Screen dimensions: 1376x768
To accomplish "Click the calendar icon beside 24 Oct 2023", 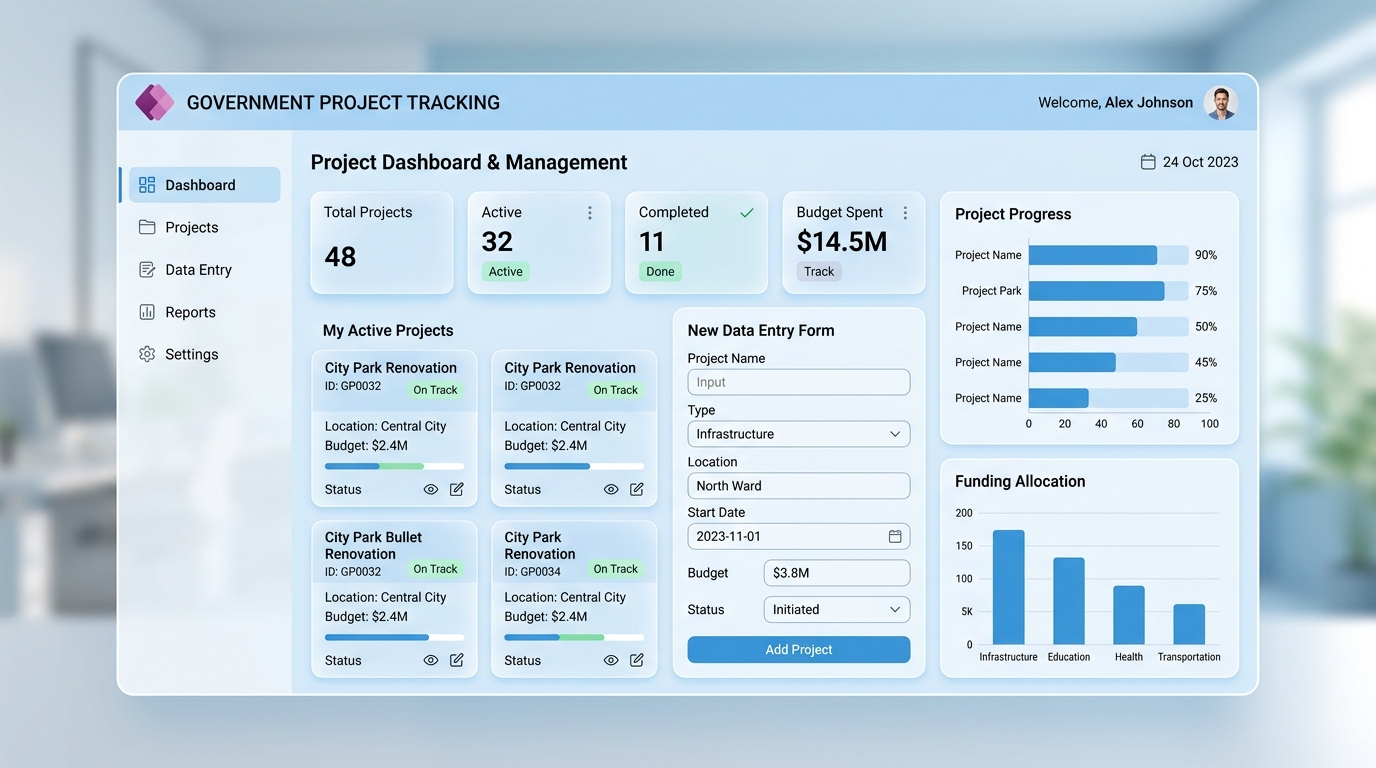I will tap(1148, 162).
